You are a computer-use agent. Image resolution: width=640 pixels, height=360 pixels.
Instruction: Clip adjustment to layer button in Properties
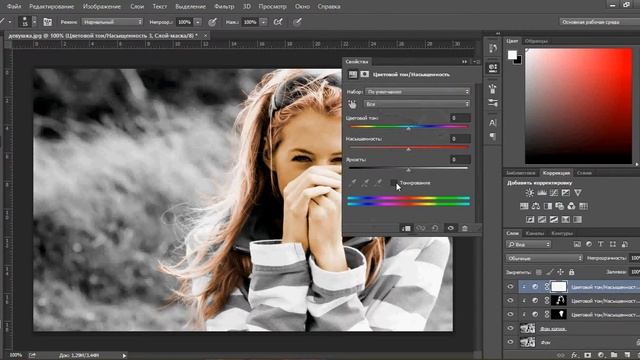[x=406, y=228]
